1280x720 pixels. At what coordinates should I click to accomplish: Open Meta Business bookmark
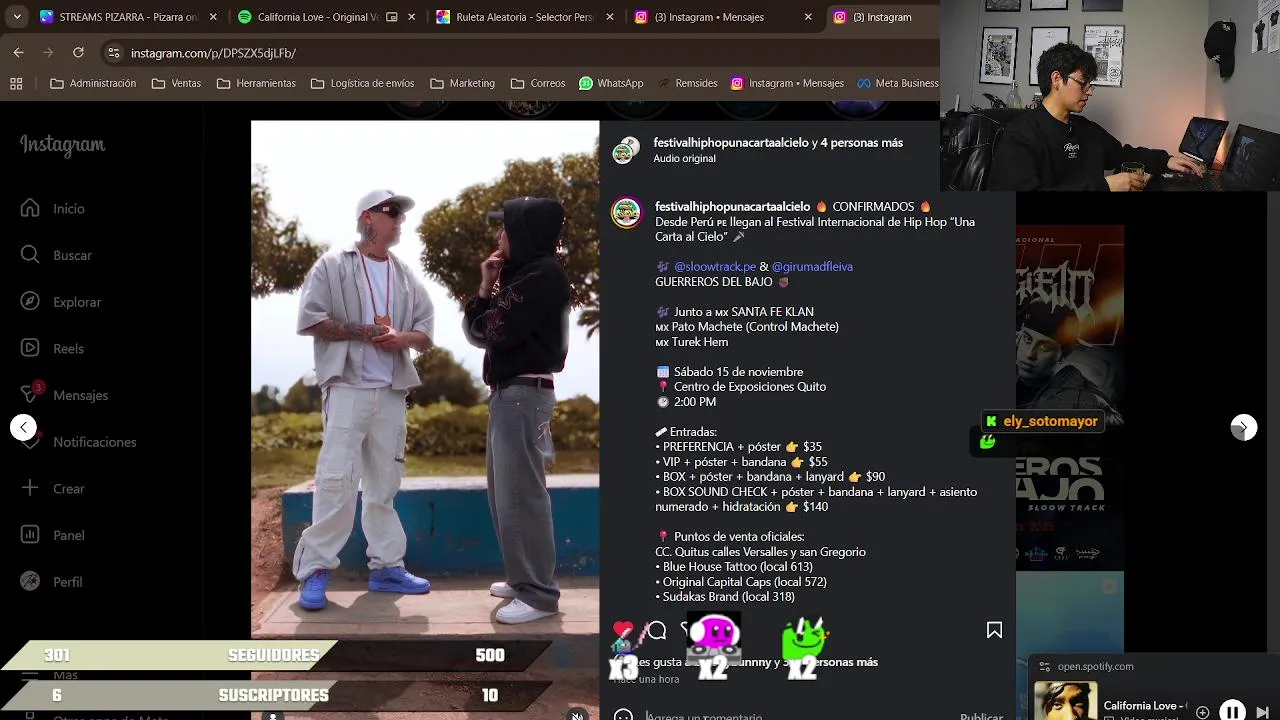(896, 83)
